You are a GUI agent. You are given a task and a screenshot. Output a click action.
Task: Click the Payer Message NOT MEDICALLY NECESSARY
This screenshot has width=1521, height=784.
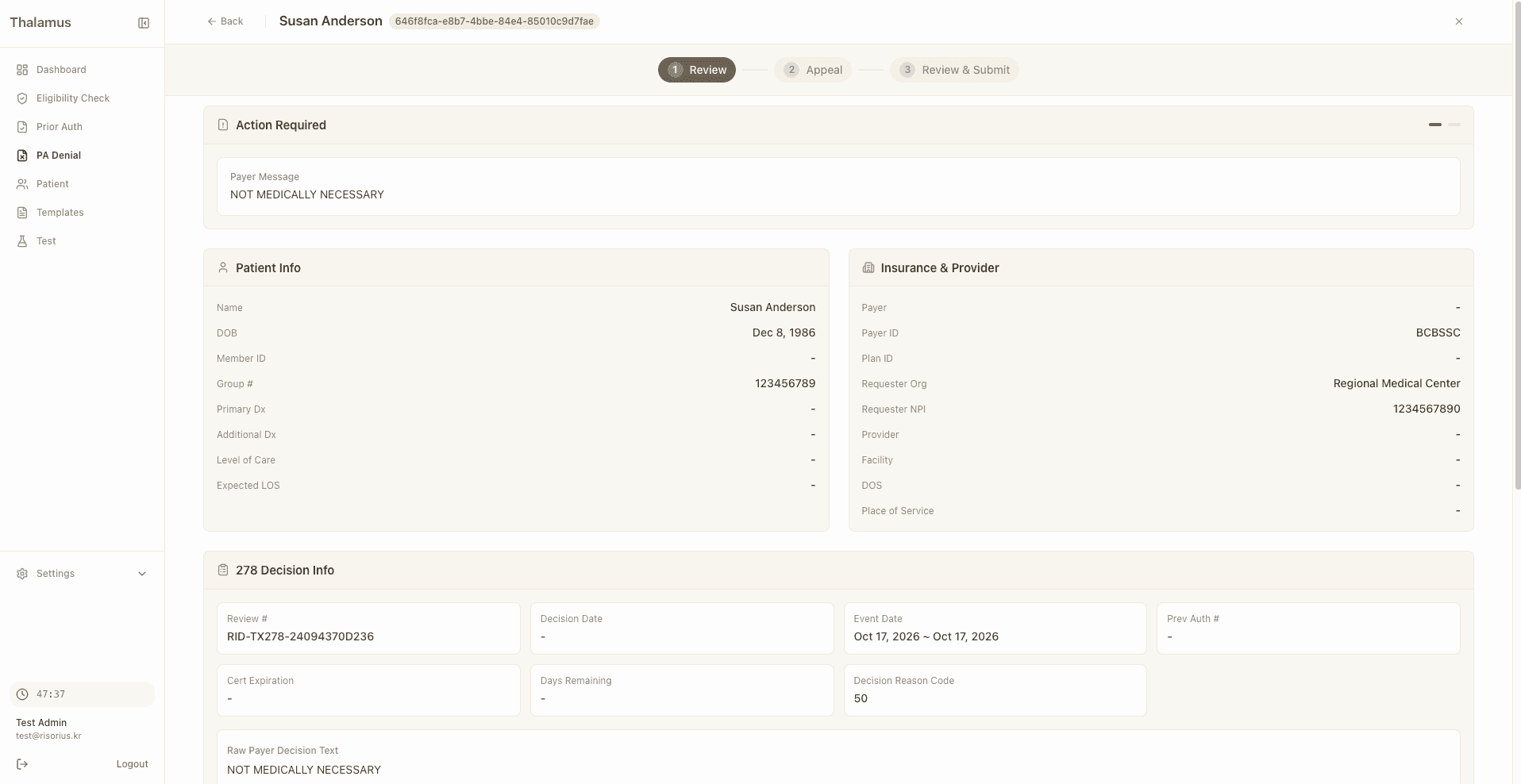[x=307, y=194]
